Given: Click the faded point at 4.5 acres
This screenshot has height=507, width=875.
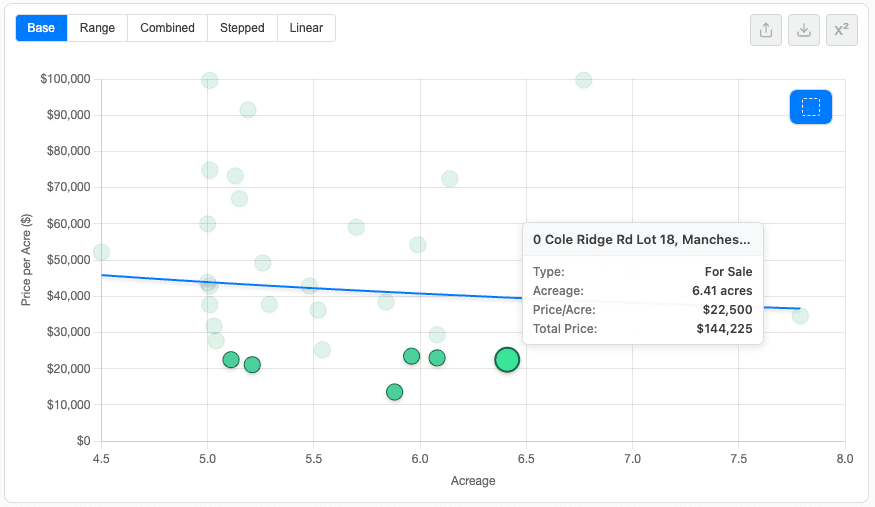Looking at the screenshot, I should click(x=101, y=252).
